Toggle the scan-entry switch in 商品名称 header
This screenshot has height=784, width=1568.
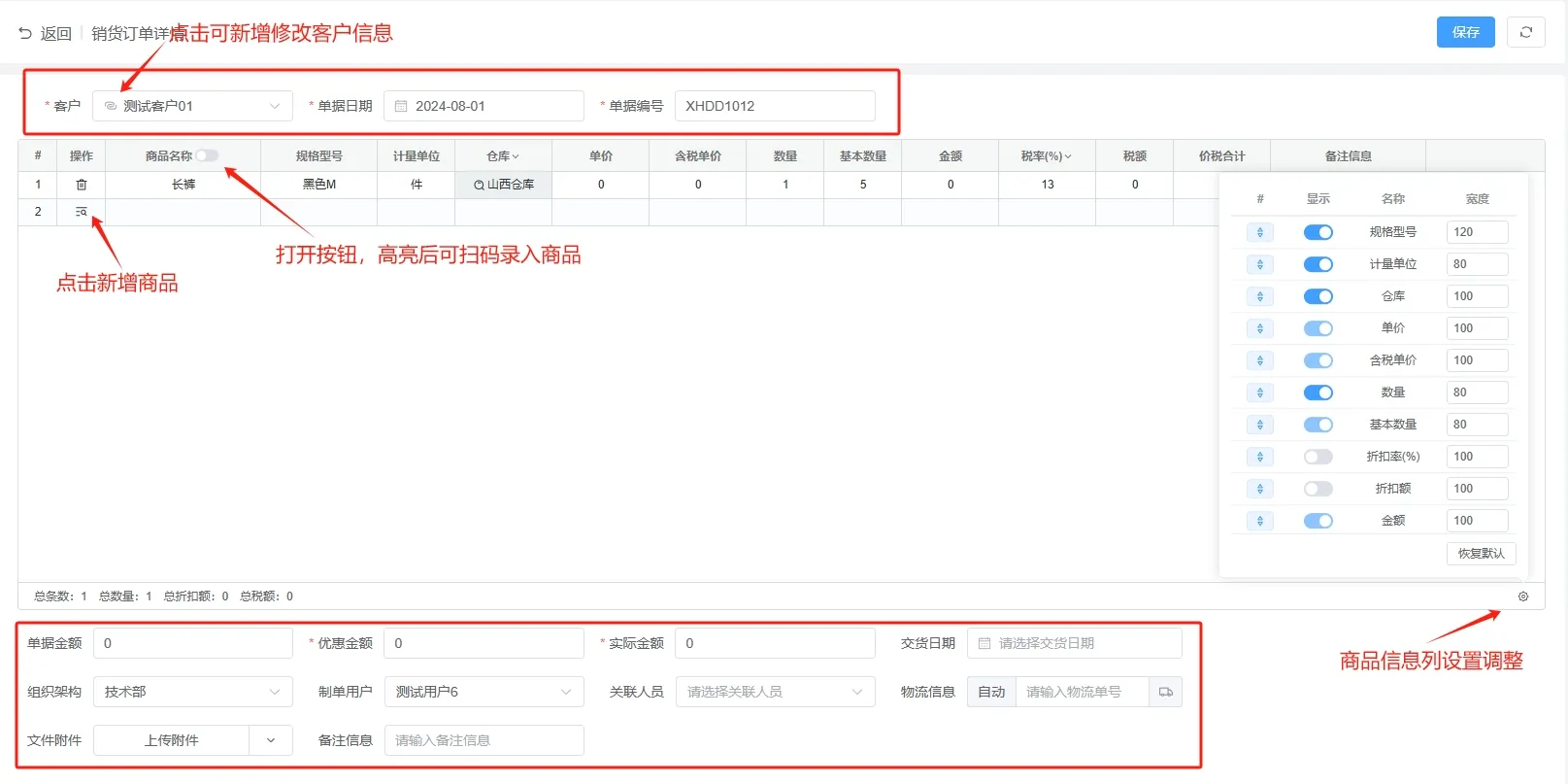(207, 155)
